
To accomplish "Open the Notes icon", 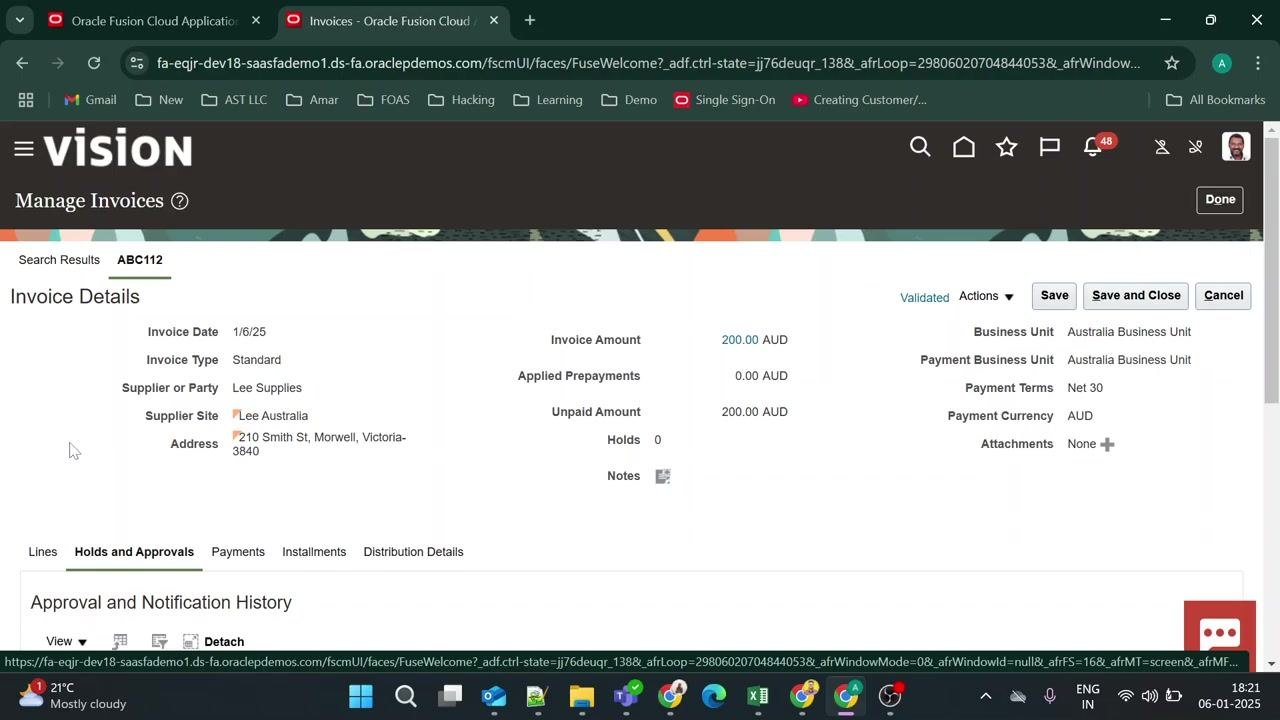I will [662, 476].
